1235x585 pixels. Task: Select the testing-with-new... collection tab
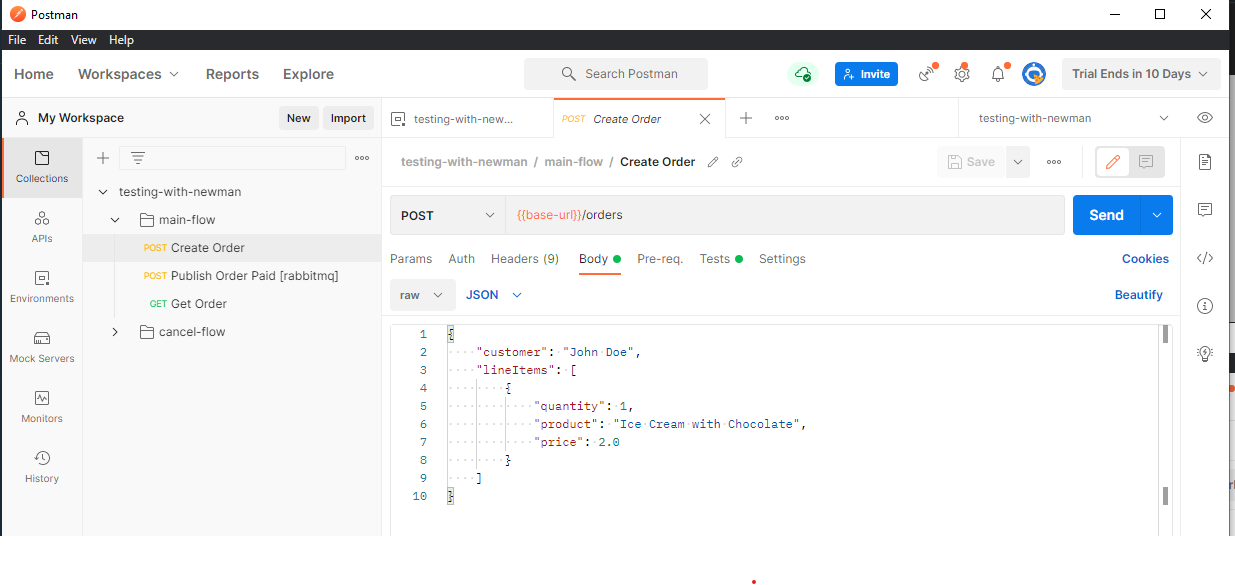tap(467, 118)
